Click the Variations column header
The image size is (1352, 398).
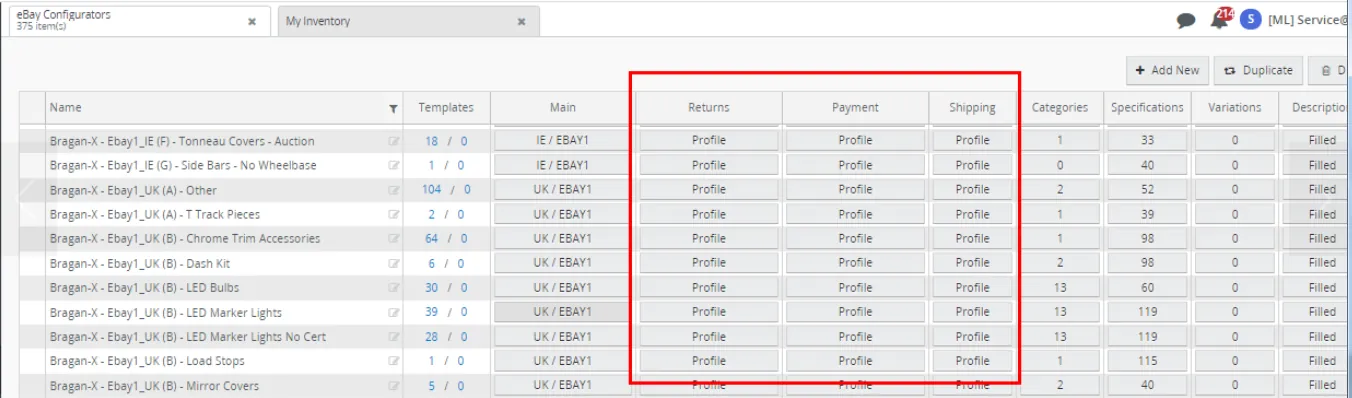(1234, 107)
